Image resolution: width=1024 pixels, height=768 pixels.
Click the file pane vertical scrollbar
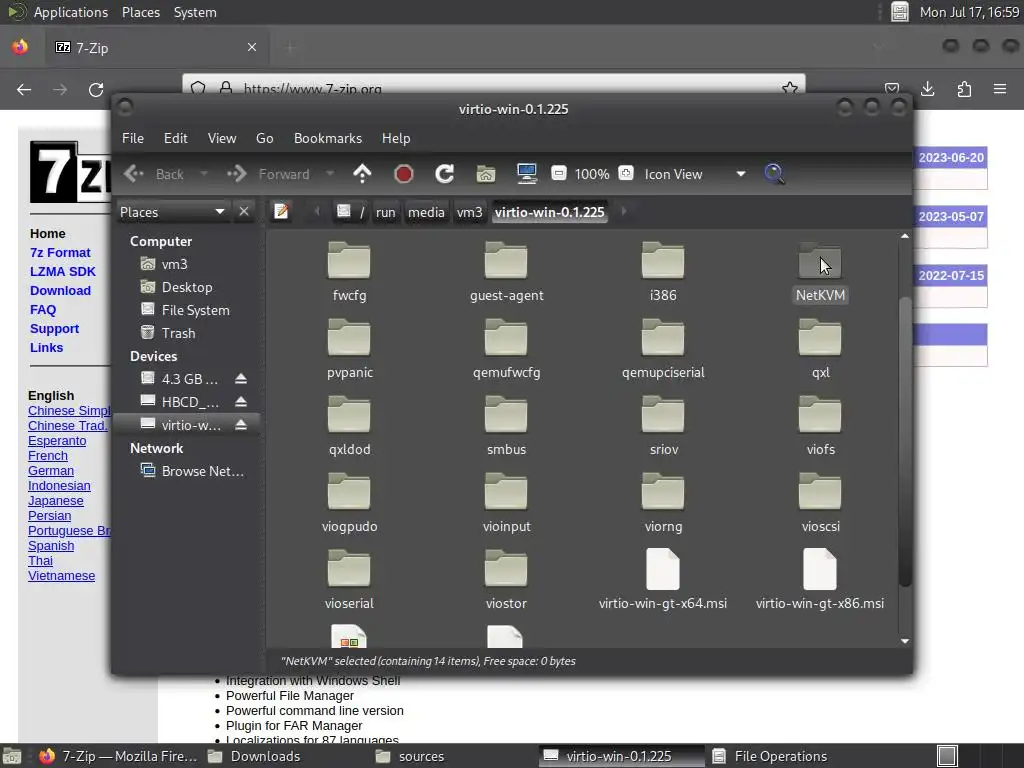[x=904, y=441]
